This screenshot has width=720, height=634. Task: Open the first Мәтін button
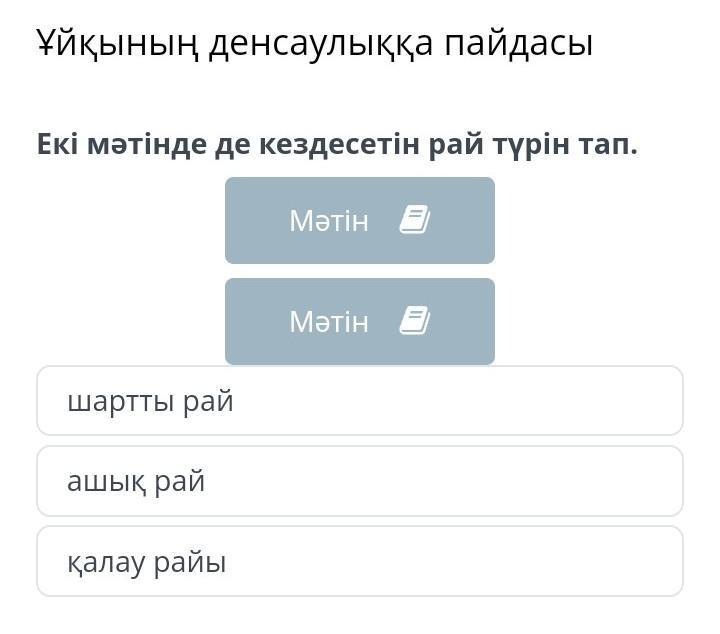[x=360, y=220]
